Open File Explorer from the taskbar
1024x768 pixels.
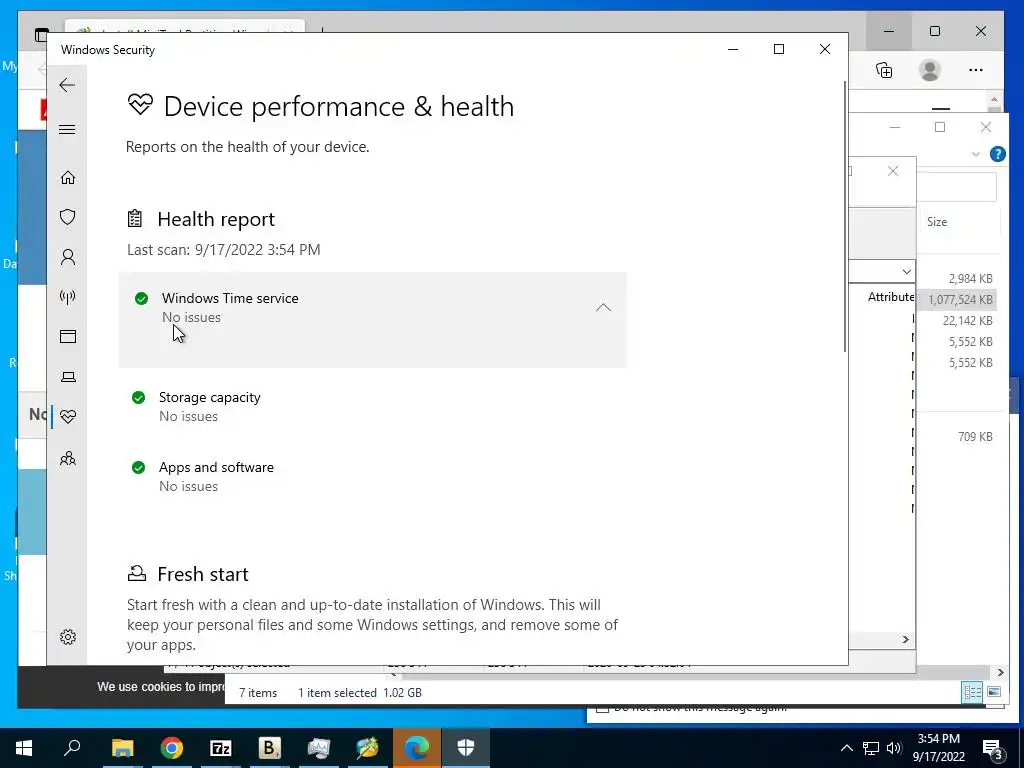(x=122, y=748)
